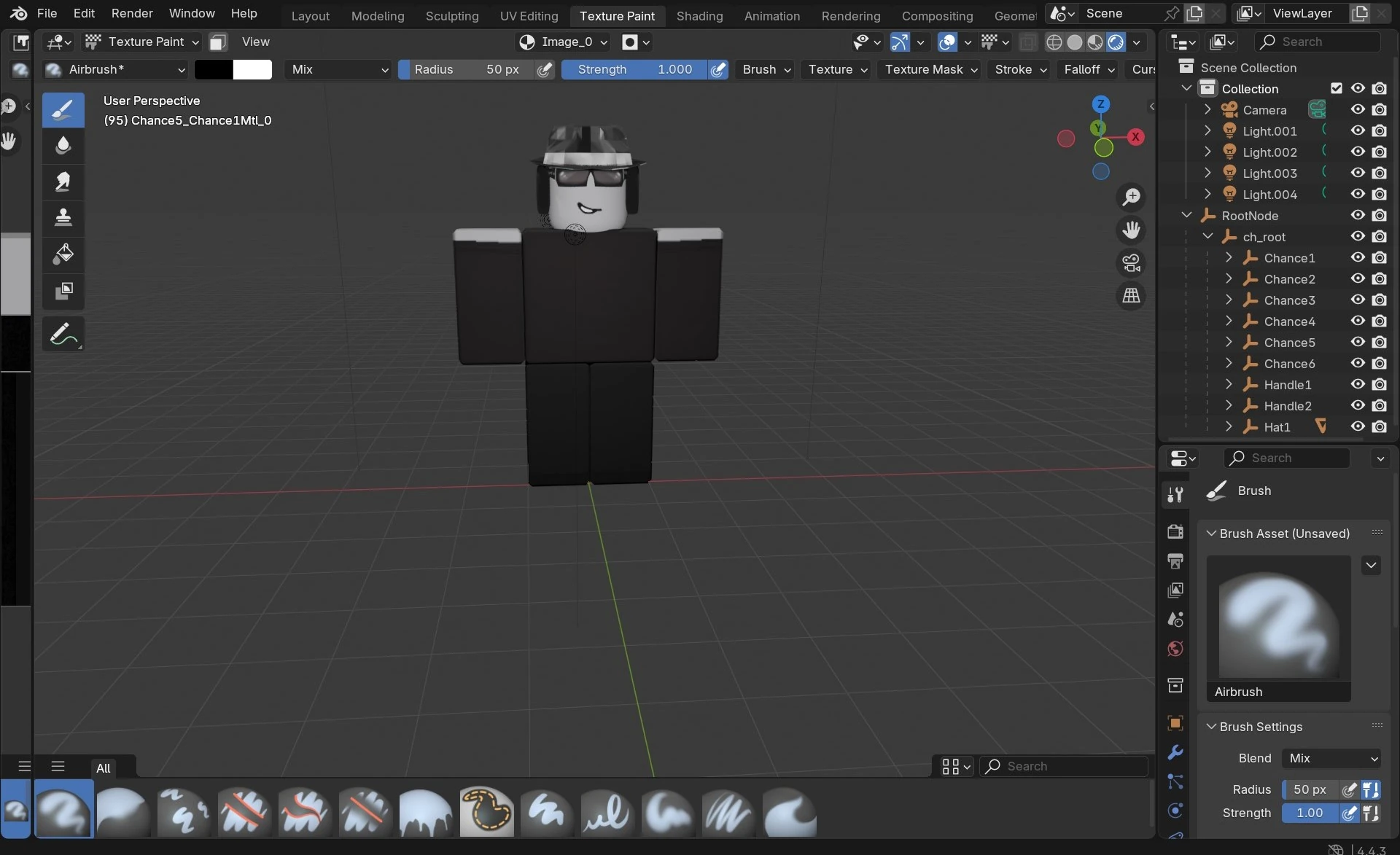
Task: Select the Smear tool
Action: [x=63, y=181]
